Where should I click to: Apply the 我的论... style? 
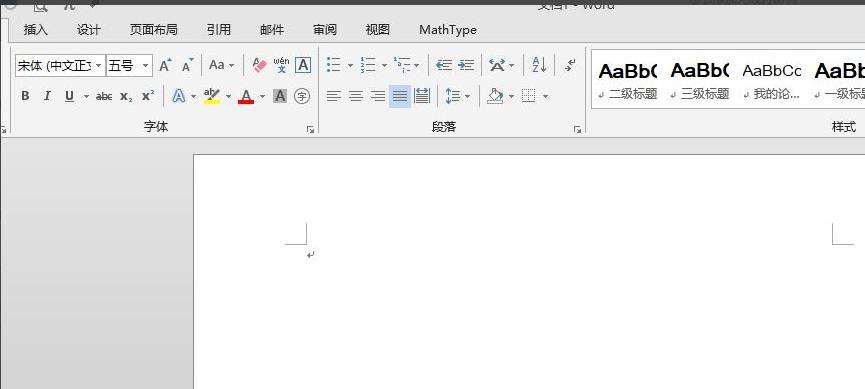click(x=772, y=80)
